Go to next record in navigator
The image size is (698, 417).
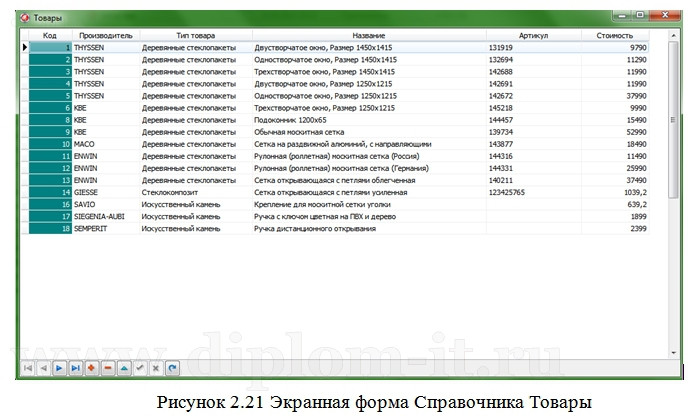[x=59, y=368]
